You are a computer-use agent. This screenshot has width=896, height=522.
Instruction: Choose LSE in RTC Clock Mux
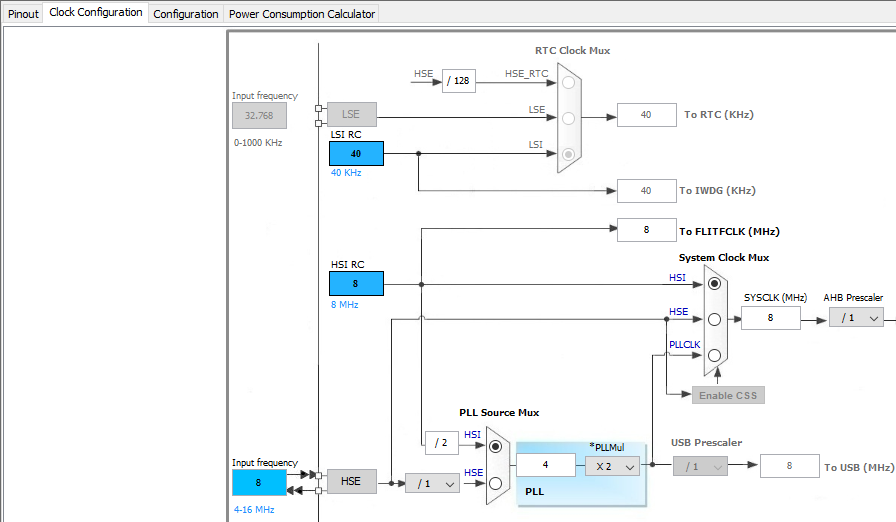point(568,118)
